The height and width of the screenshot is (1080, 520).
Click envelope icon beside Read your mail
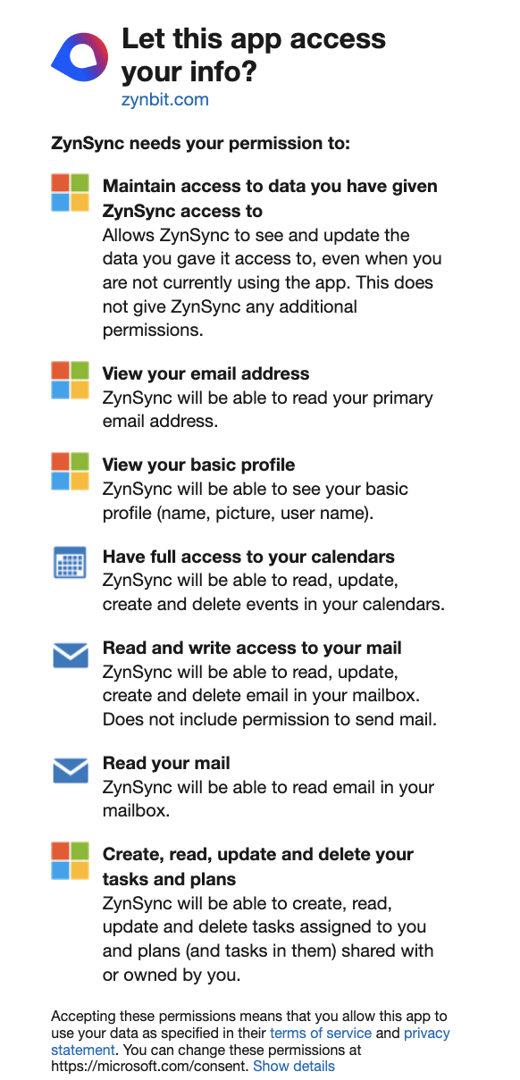click(70, 770)
